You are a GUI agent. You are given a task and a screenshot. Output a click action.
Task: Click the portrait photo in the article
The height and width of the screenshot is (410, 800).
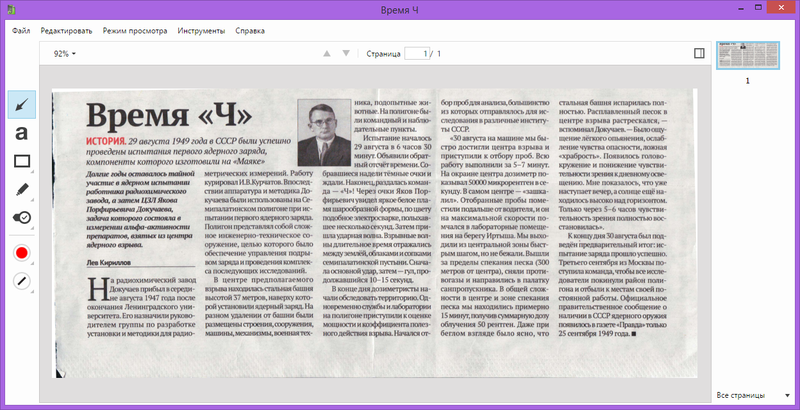pyautogui.click(x=324, y=133)
